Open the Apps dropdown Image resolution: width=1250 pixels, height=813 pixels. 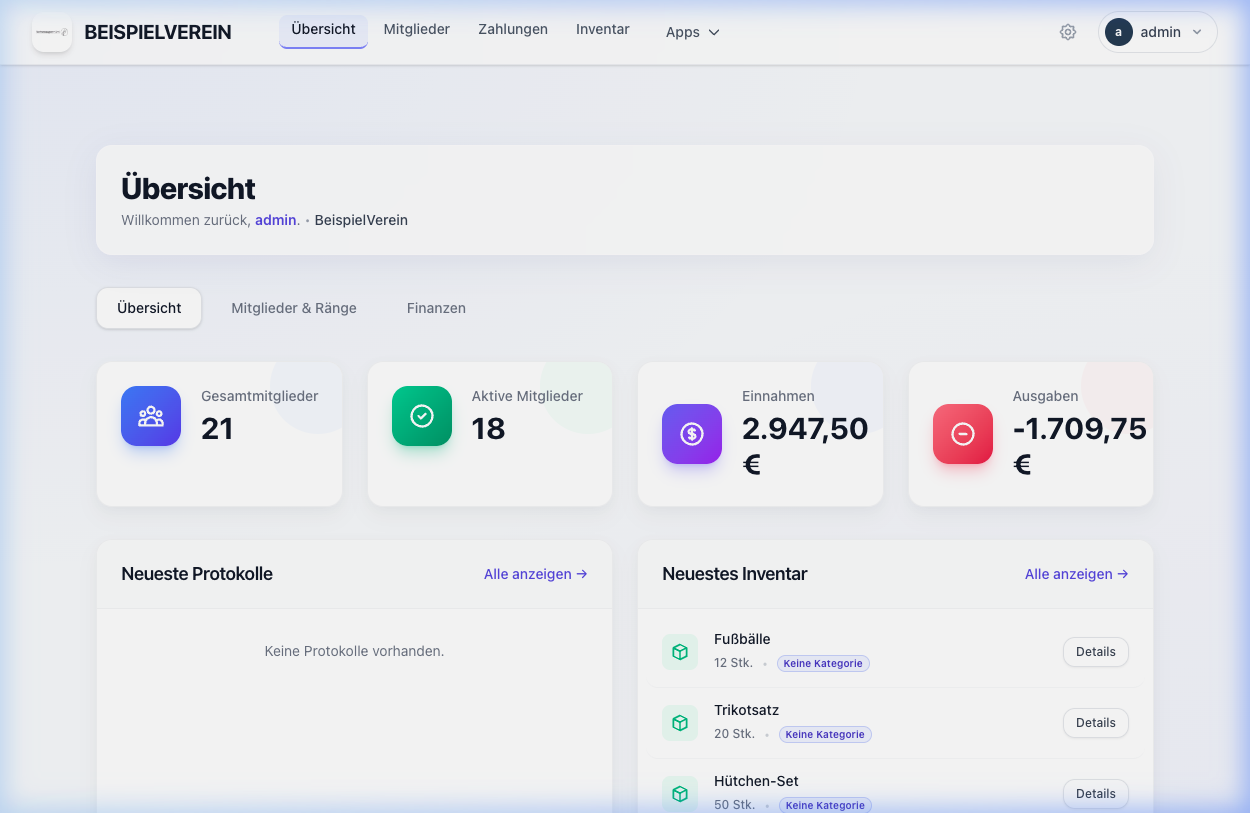(692, 32)
